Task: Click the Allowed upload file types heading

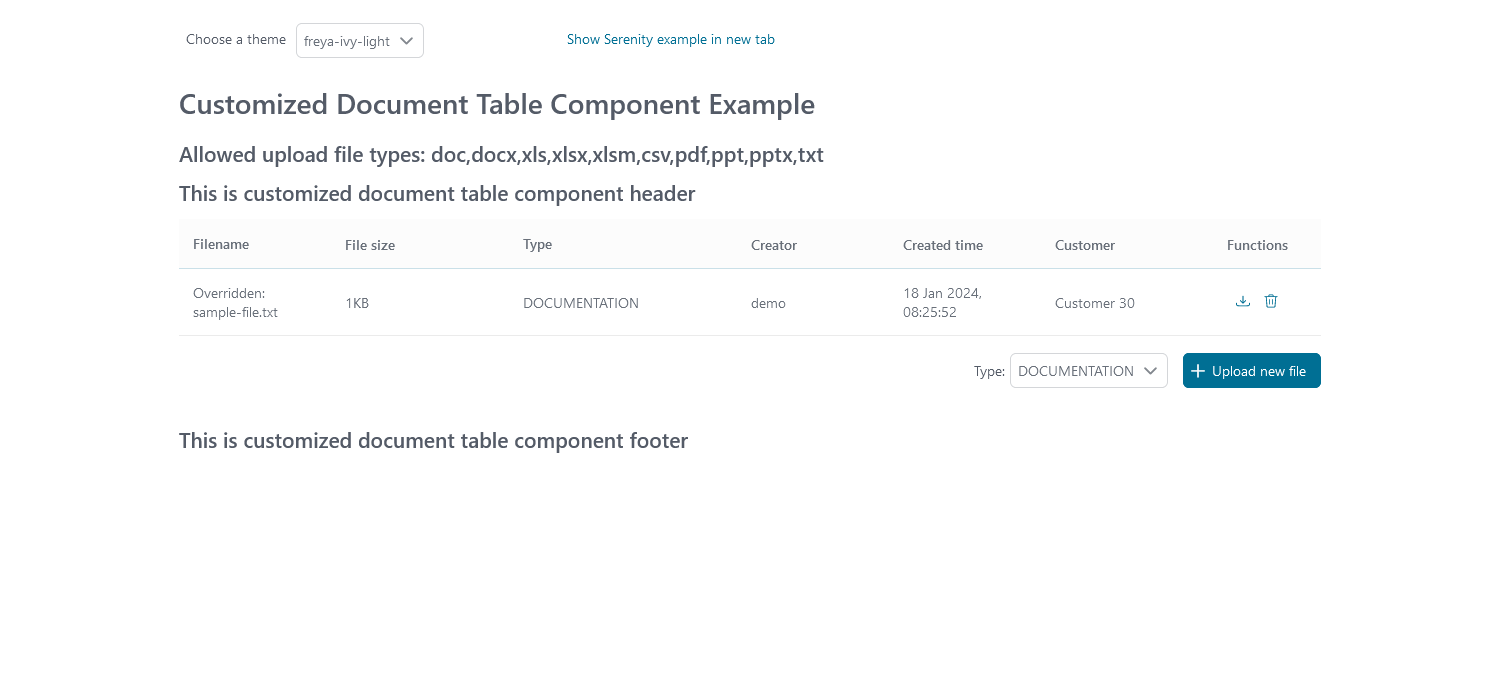Action: pos(501,156)
